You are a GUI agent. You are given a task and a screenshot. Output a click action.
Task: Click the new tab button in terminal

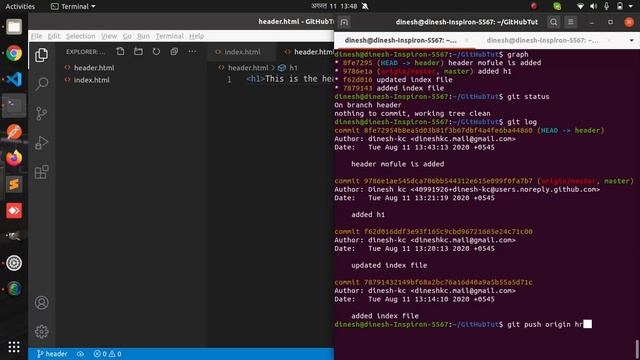pos(344,22)
